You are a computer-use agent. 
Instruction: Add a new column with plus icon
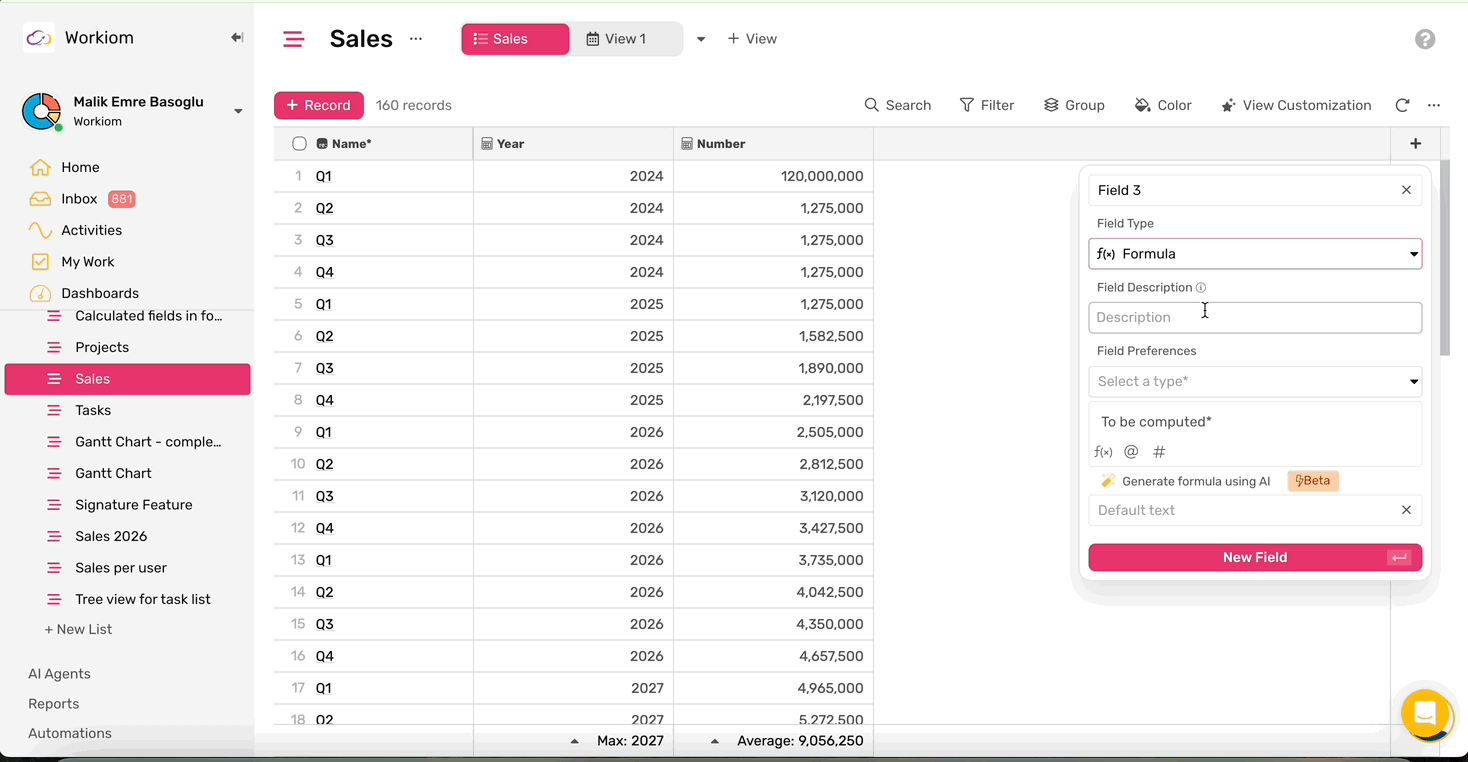point(1415,144)
